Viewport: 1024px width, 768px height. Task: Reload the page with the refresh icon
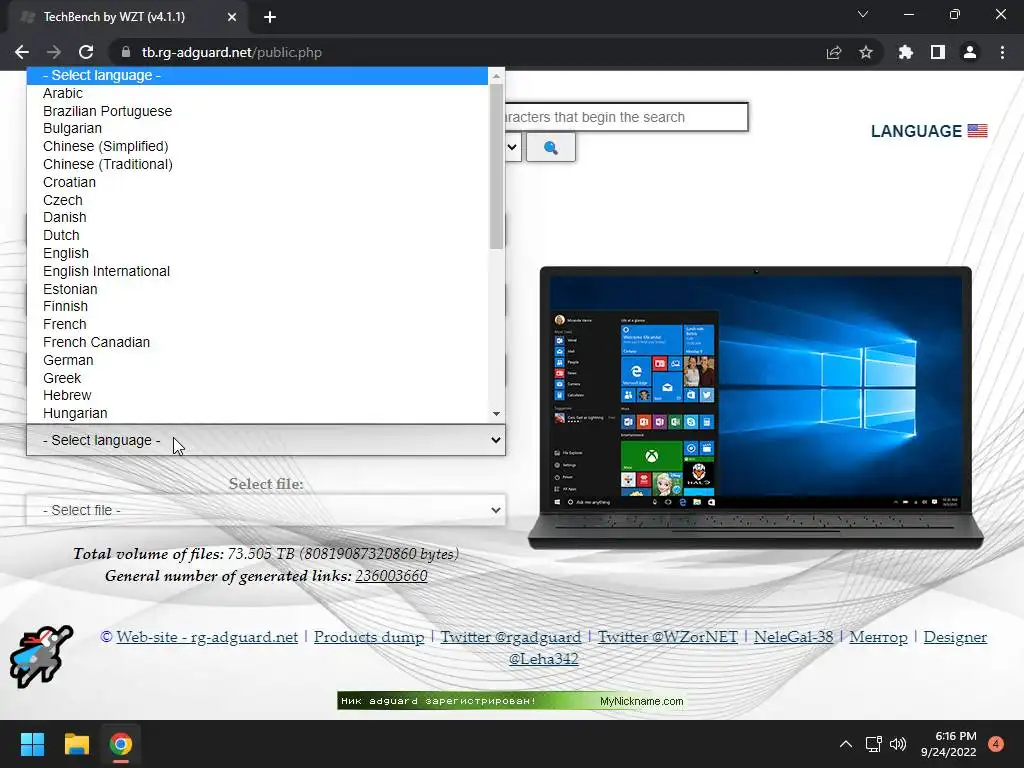tap(86, 52)
